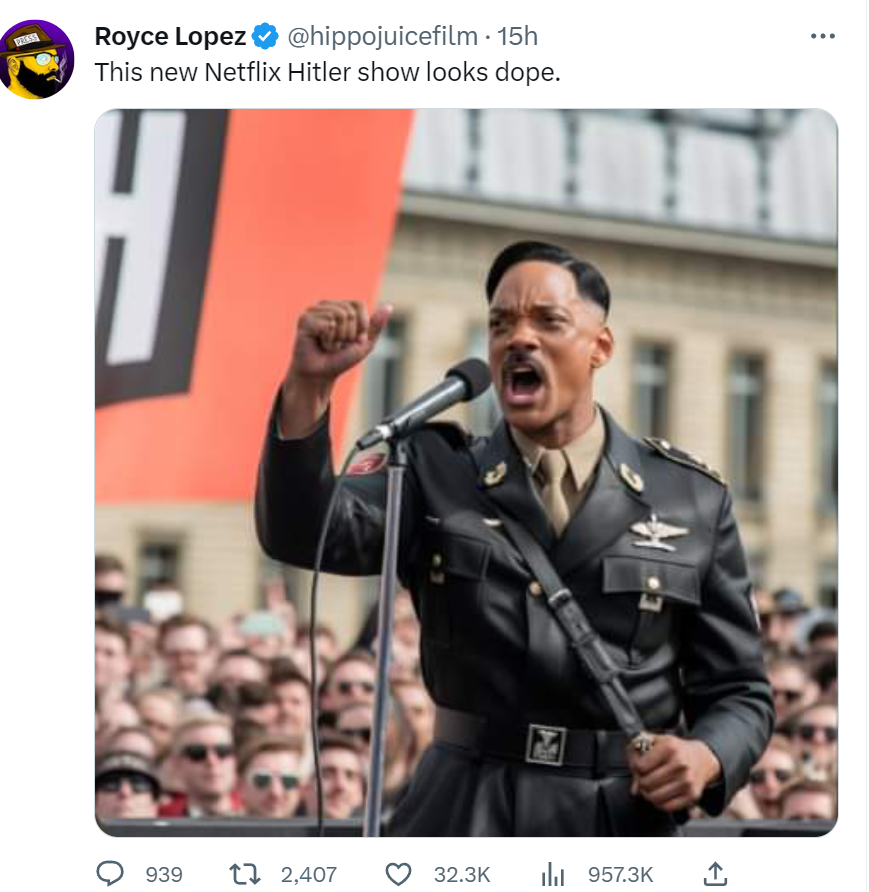Open Royce Lopez's profile avatar
869x892 pixels.
pyautogui.click(x=37, y=58)
